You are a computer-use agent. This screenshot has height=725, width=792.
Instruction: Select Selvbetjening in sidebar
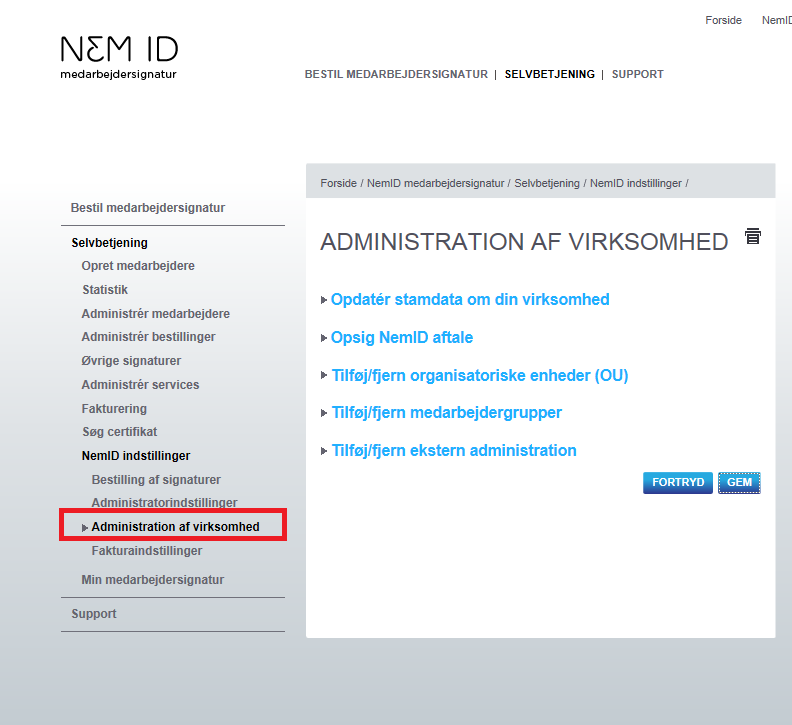(x=110, y=243)
